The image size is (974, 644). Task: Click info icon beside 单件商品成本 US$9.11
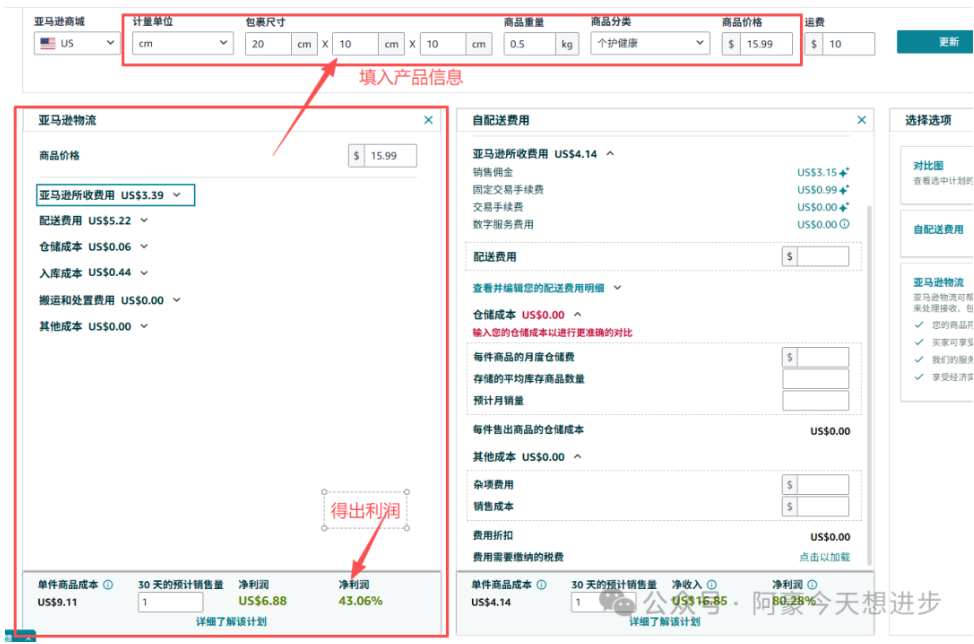click(x=108, y=584)
